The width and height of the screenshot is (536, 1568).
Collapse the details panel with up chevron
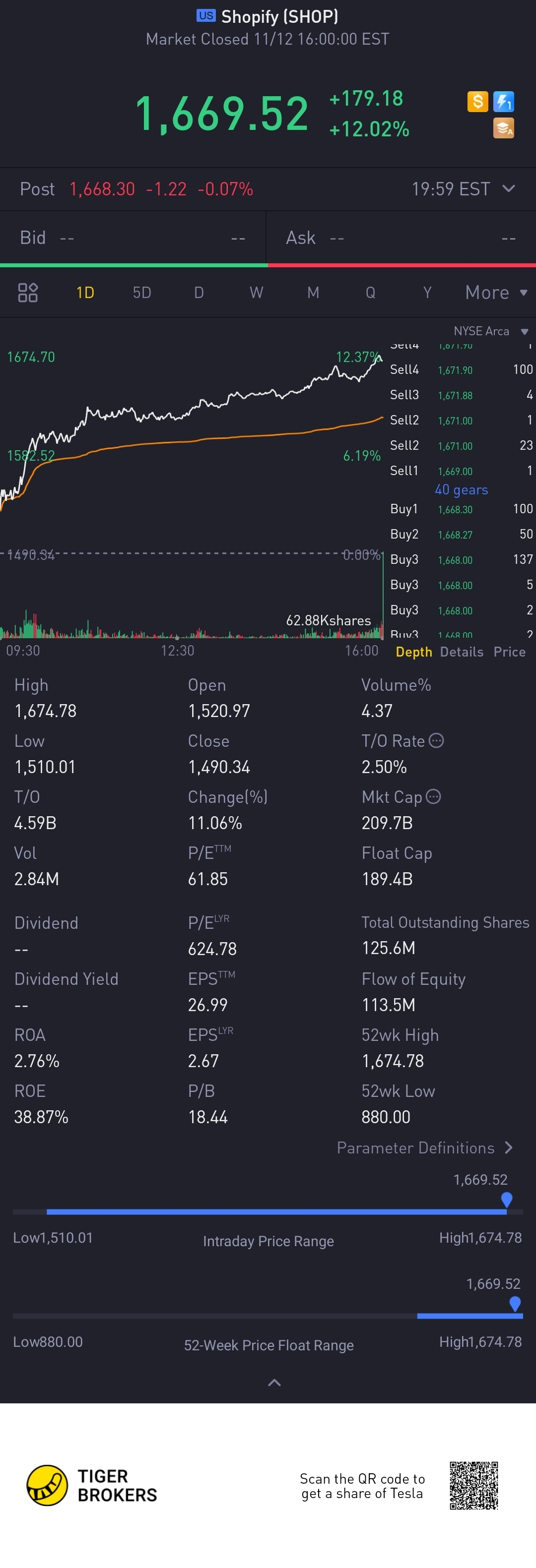point(274,1383)
